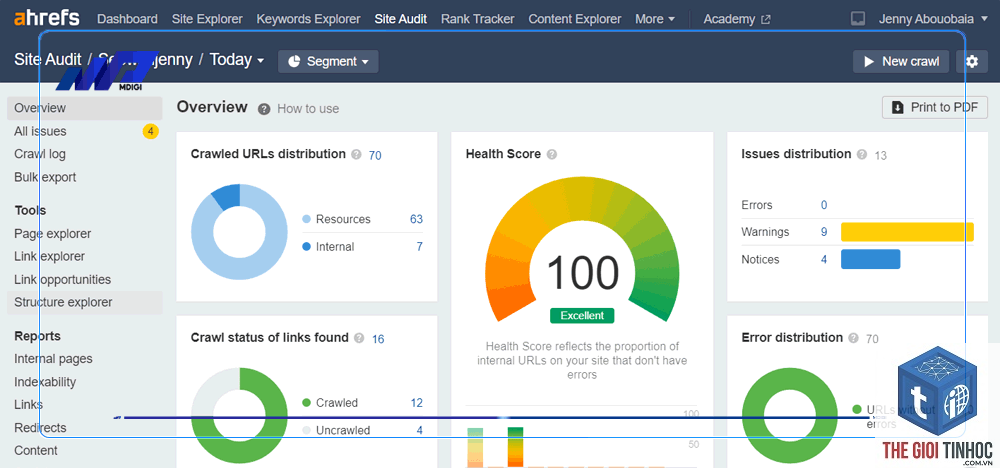Open Jenny Abouobaia account menu
The height and width of the screenshot is (468, 1000).
932,19
